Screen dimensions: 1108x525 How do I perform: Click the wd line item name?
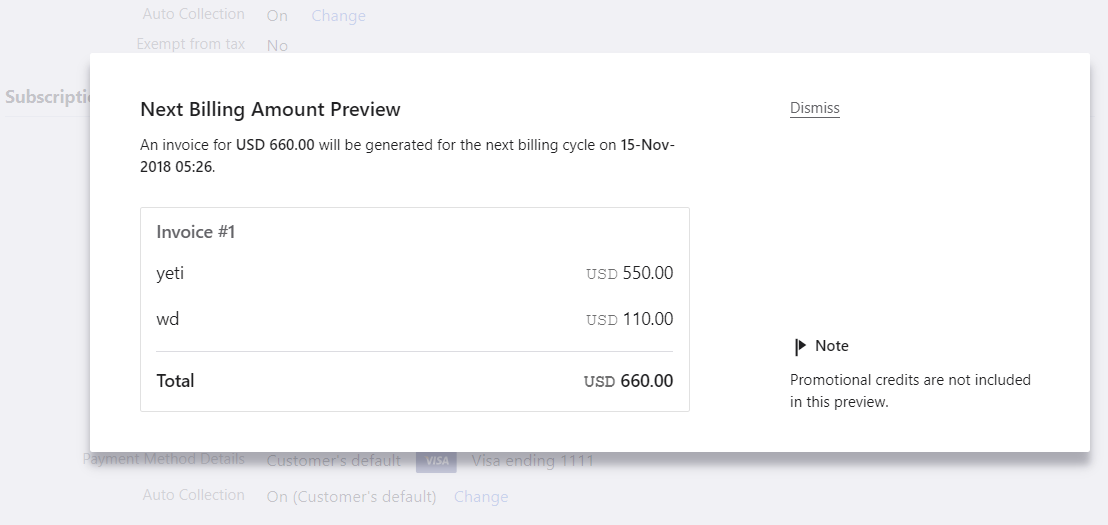tap(168, 320)
